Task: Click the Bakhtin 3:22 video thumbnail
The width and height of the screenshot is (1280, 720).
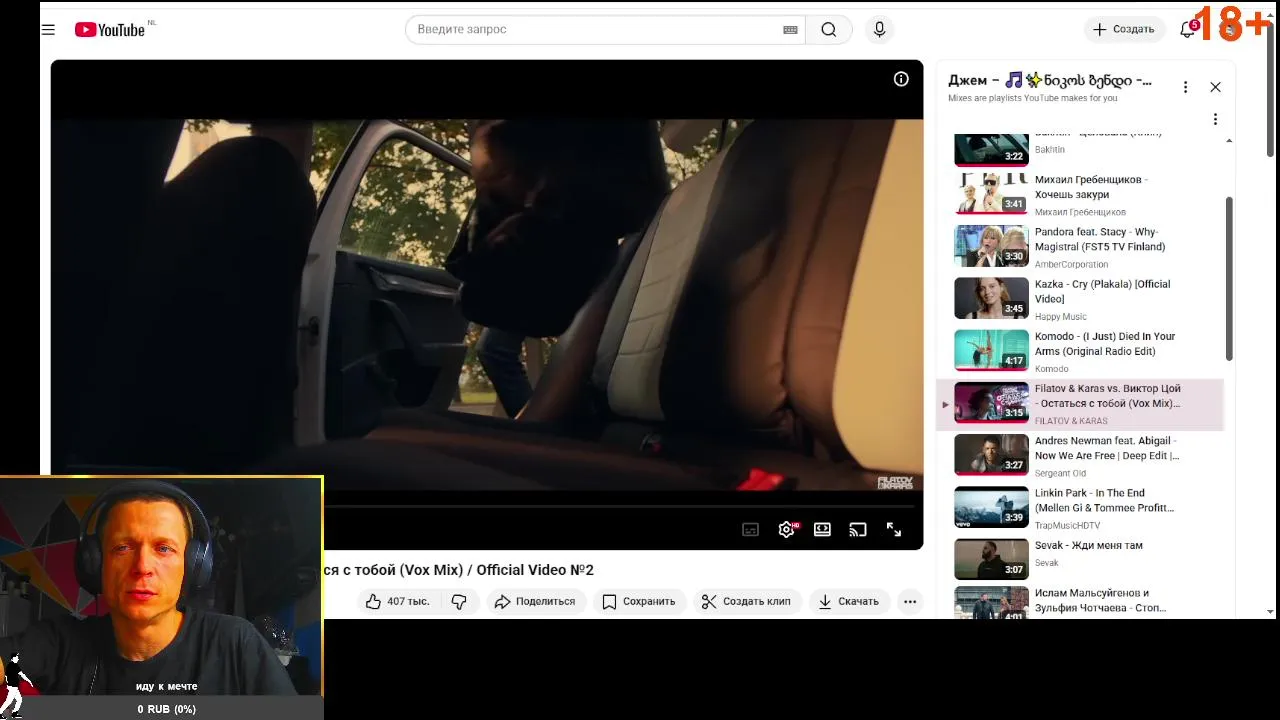Action: click(991, 149)
